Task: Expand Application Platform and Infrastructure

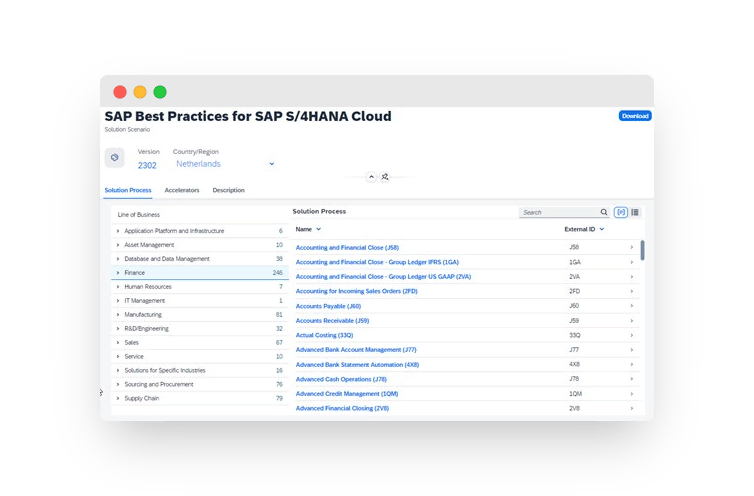Action: point(118,231)
